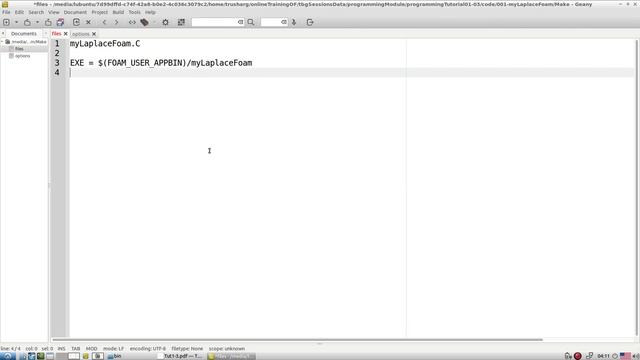Viewport: 640px width, 360px height.
Task: Click the EXE = $(FOAM_USER_APPBIN) line
Action: 161,63
